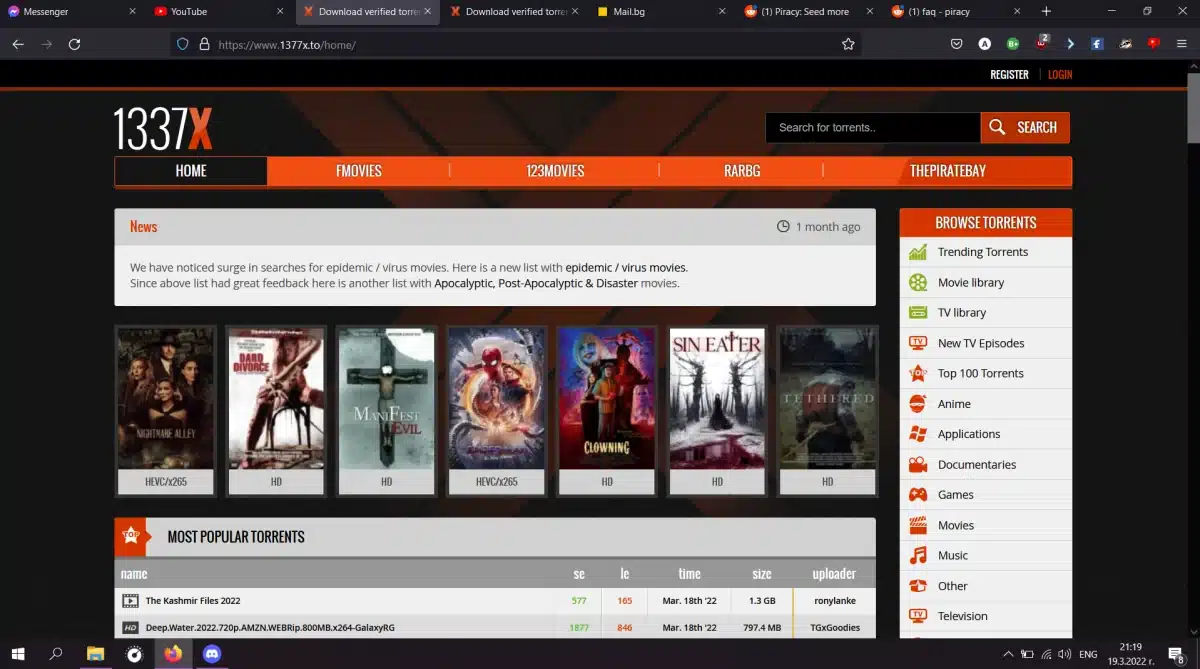The height and width of the screenshot is (669, 1200).
Task: Open Apocalyptic, Post-Apocalyptic & Disaster link
Action: (x=536, y=283)
